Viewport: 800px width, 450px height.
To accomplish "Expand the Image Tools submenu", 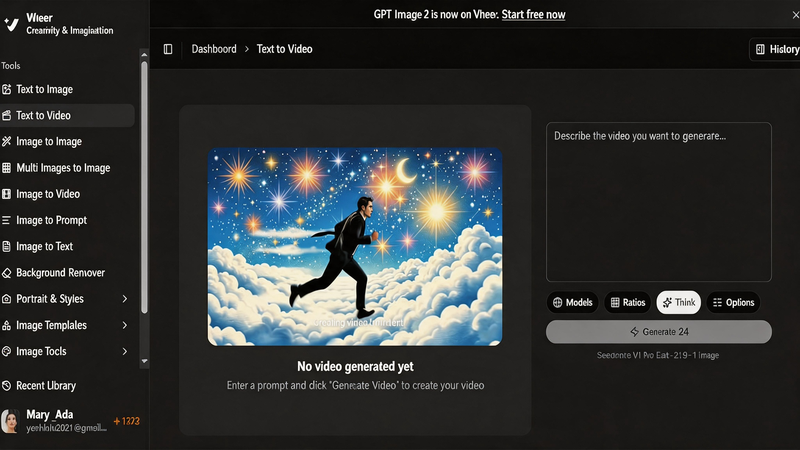I will [x=124, y=351].
